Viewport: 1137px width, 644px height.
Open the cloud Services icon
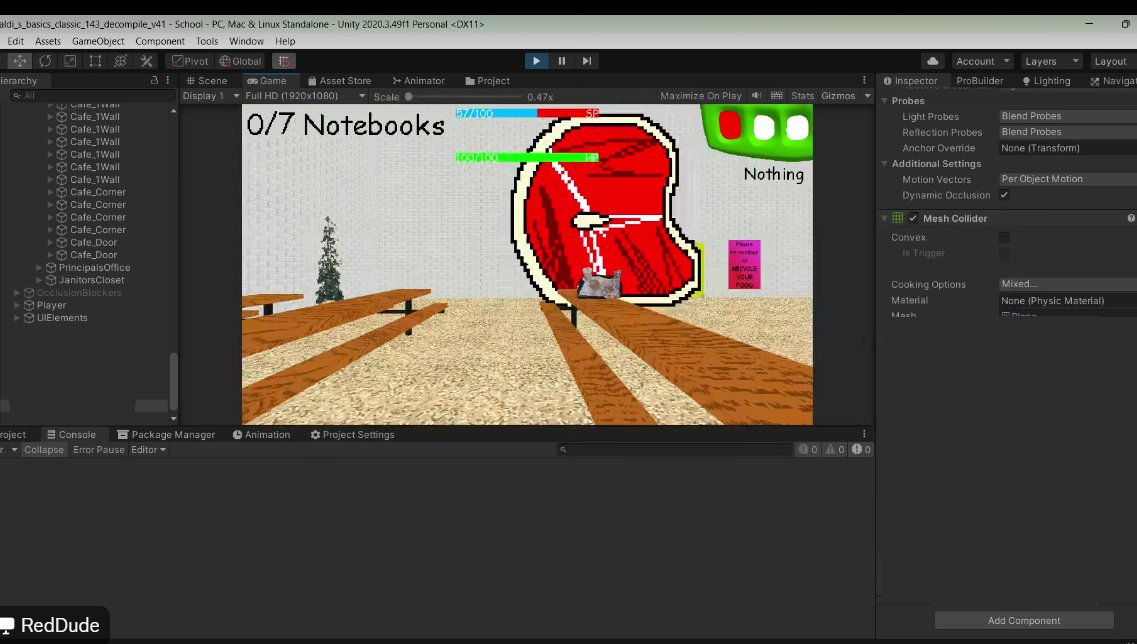933,61
